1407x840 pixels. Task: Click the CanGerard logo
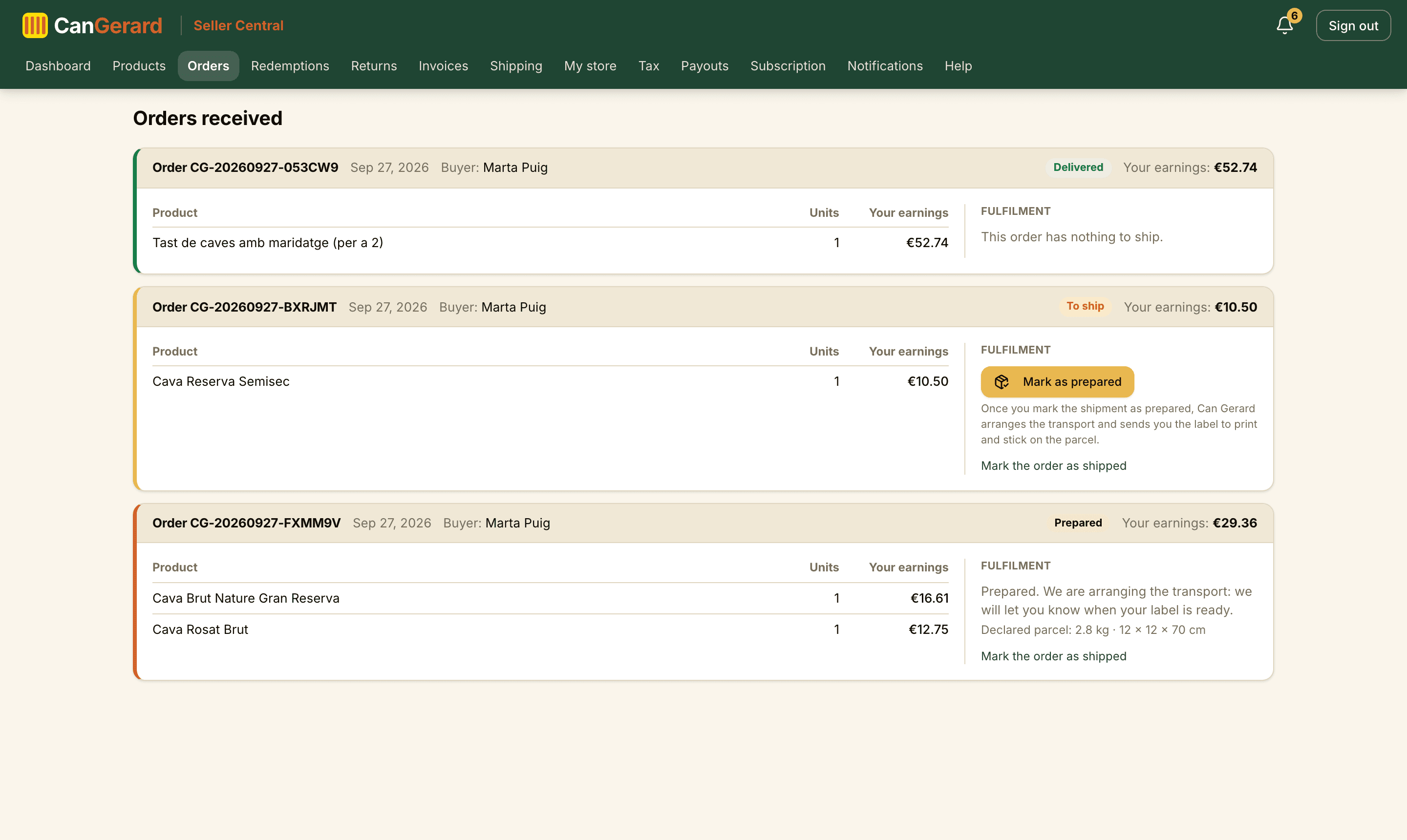92,25
